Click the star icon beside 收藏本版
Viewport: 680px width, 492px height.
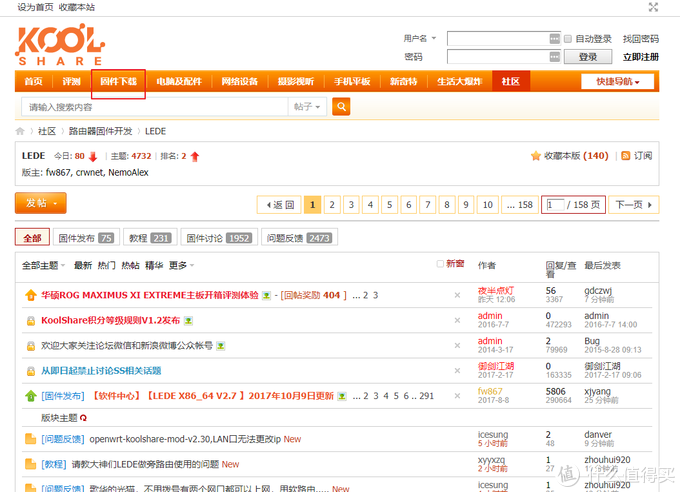click(x=536, y=156)
